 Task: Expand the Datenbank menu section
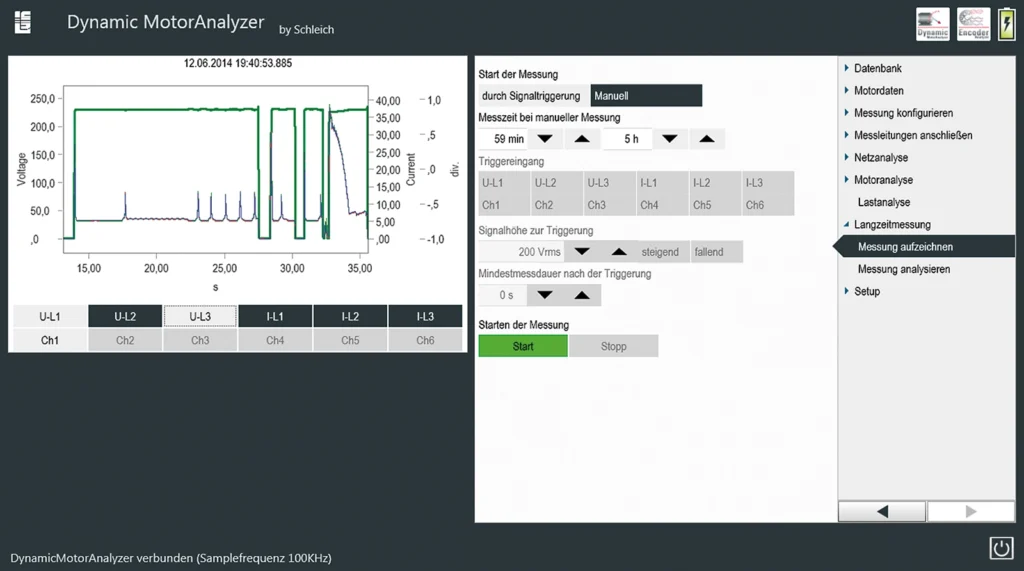coord(877,68)
